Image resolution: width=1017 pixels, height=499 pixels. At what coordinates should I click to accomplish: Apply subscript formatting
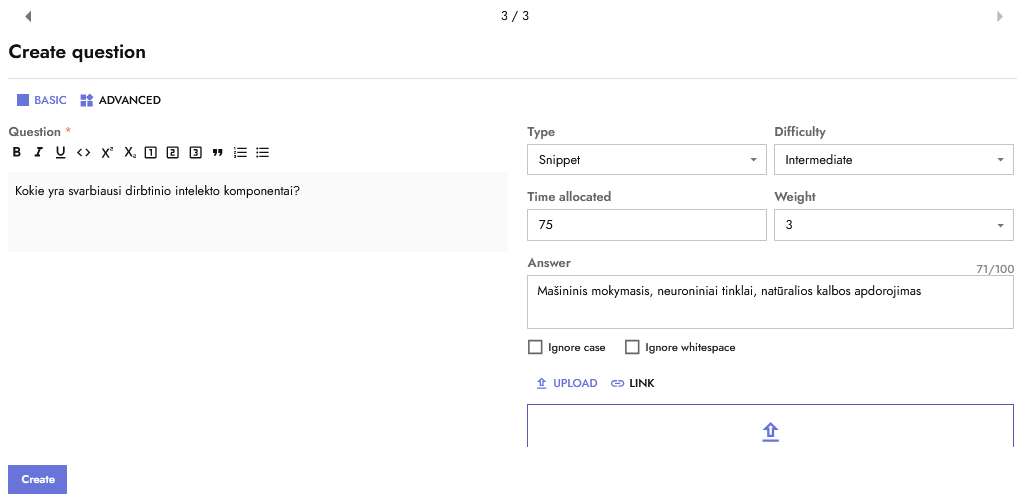click(x=129, y=153)
